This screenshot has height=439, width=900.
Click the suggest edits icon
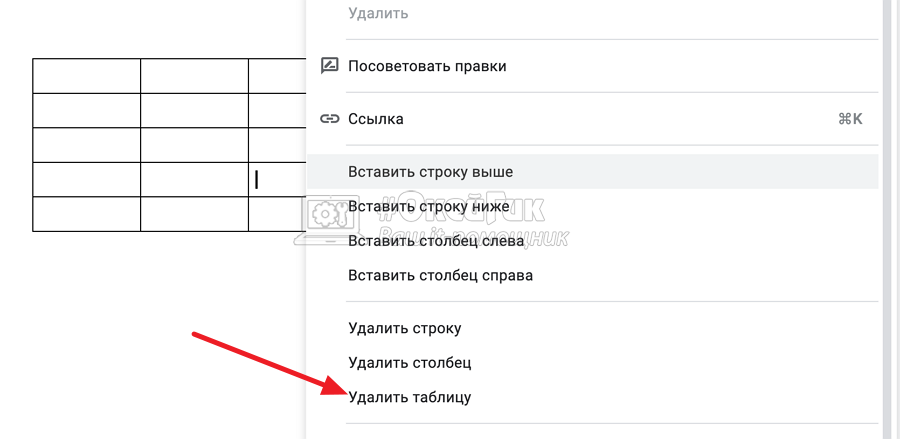pyautogui.click(x=329, y=66)
